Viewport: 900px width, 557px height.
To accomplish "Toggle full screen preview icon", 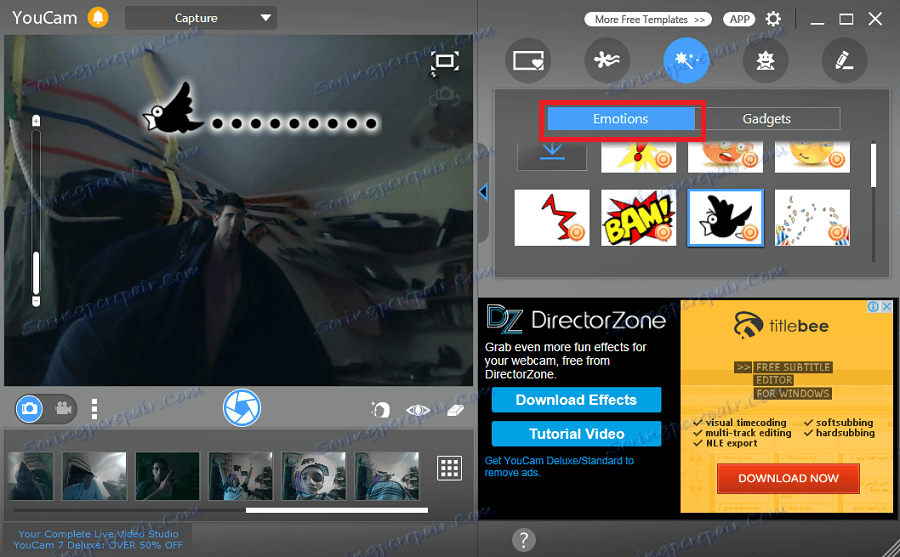I will pos(445,61).
